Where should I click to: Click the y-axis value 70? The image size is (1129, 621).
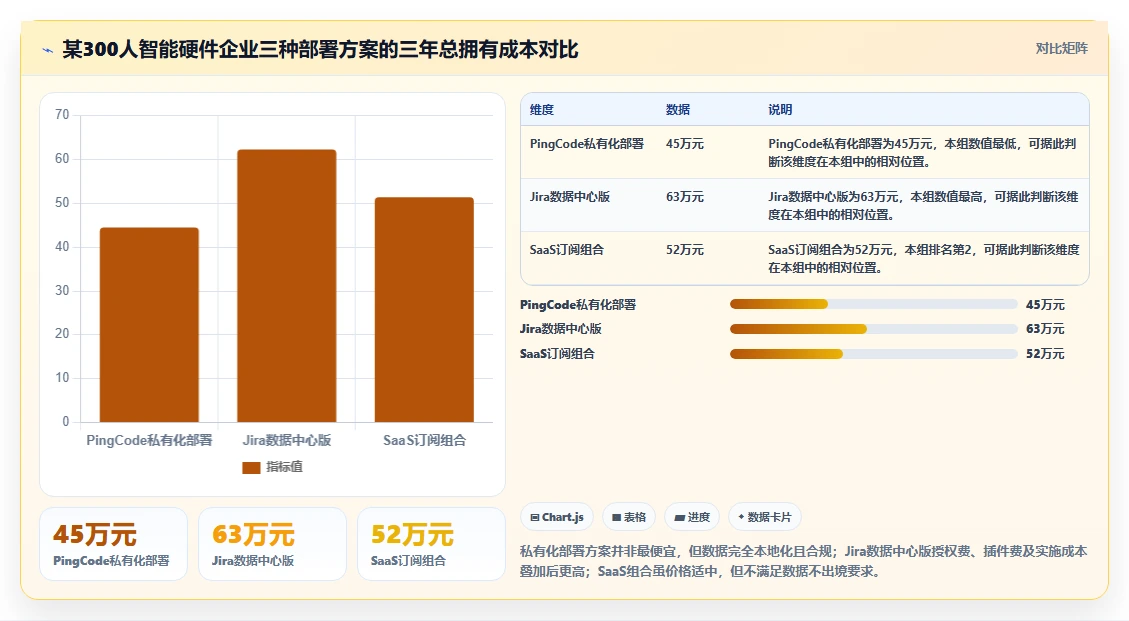pyautogui.click(x=62, y=115)
